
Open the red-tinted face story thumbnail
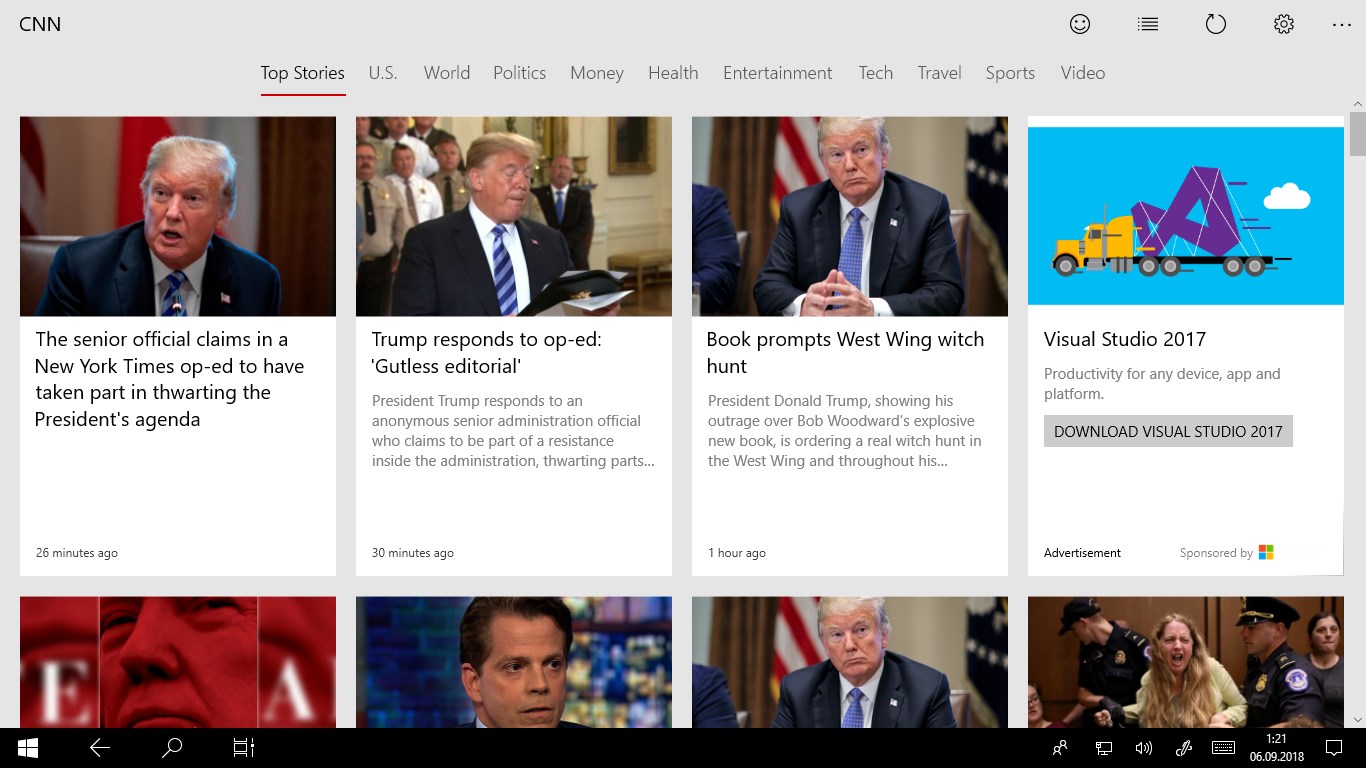[x=178, y=662]
